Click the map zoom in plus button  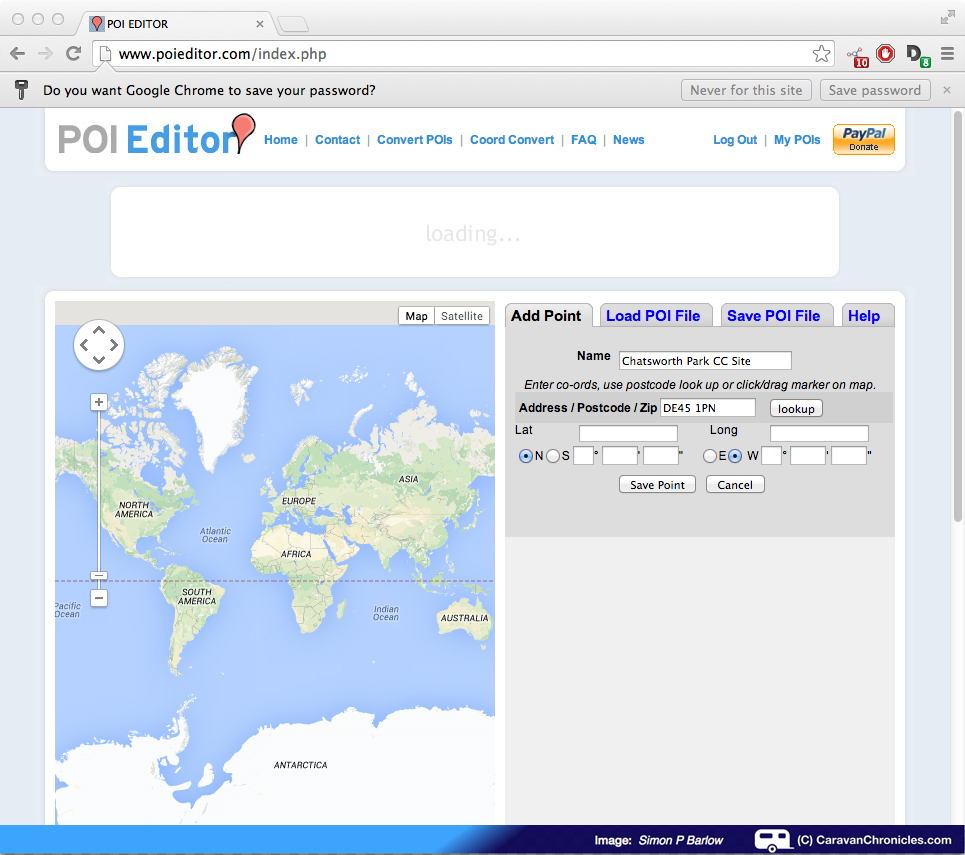(x=98, y=402)
